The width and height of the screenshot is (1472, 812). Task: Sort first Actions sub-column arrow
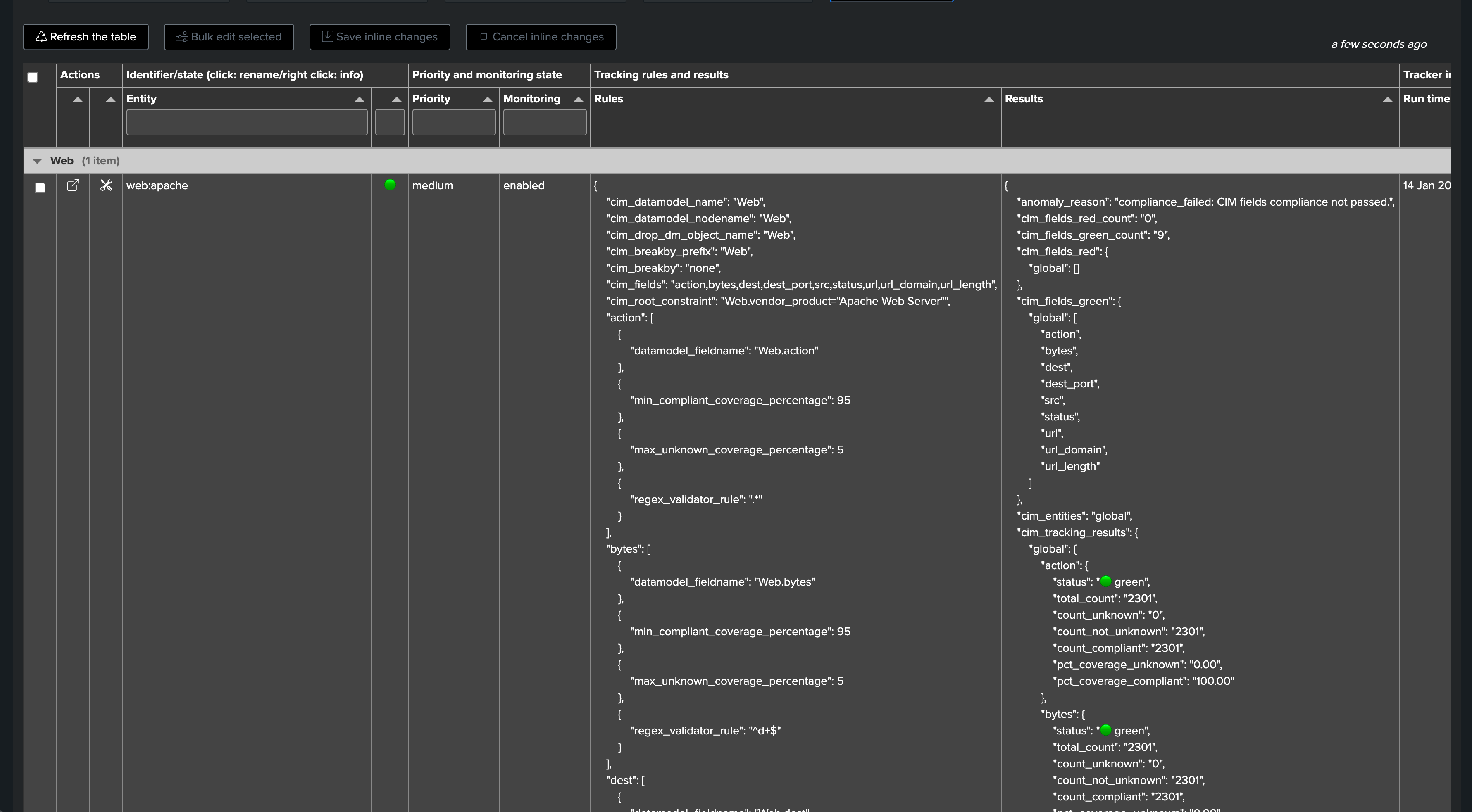pyautogui.click(x=78, y=100)
